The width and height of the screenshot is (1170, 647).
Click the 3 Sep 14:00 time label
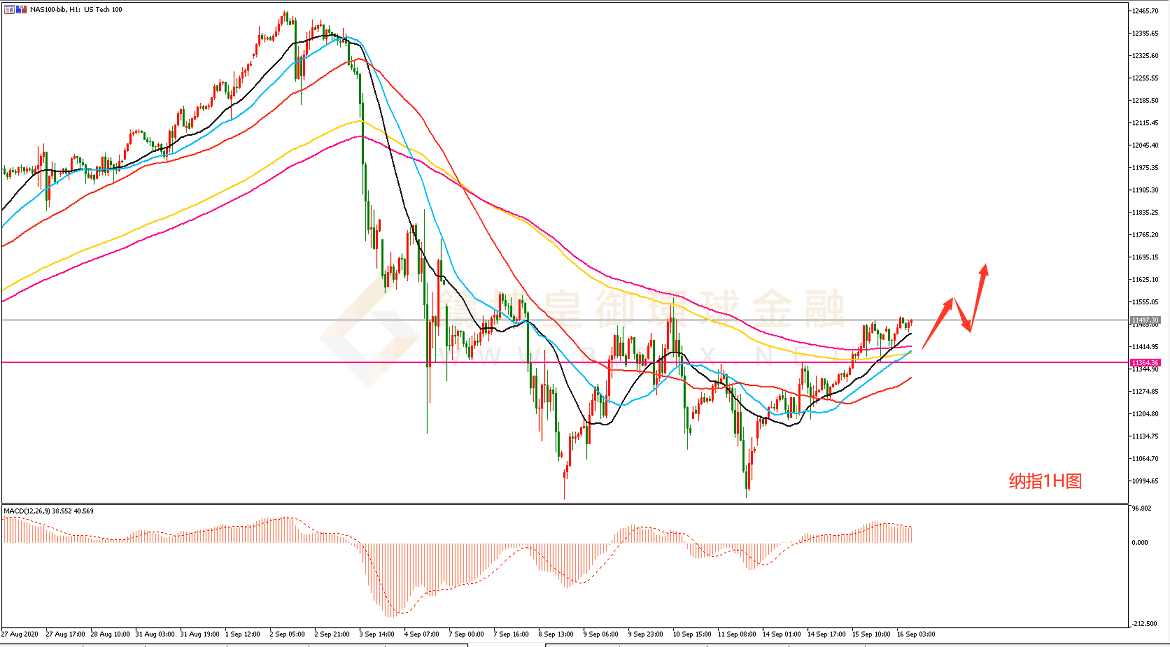(380, 634)
